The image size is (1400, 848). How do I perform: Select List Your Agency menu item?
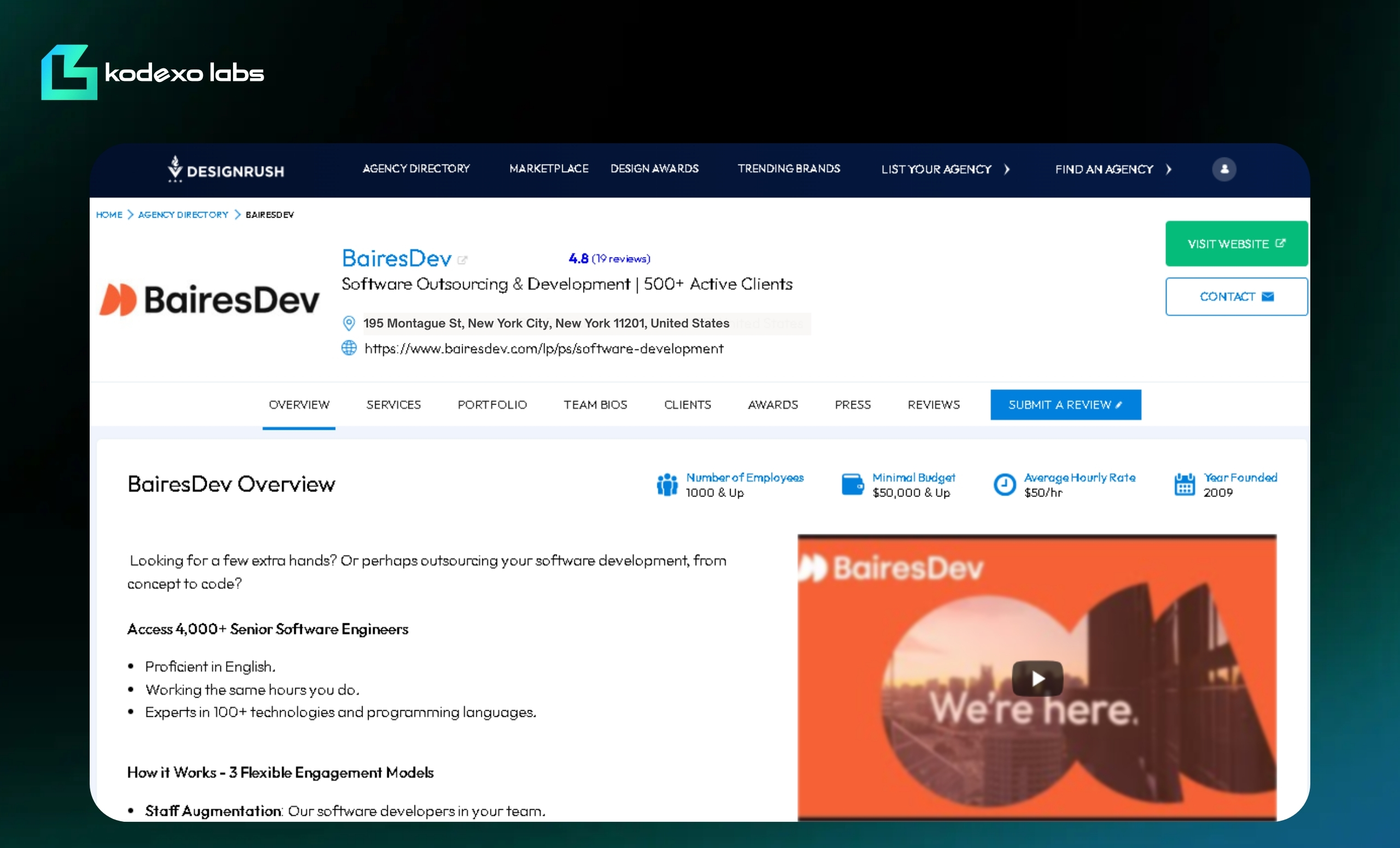pyautogui.click(x=936, y=169)
